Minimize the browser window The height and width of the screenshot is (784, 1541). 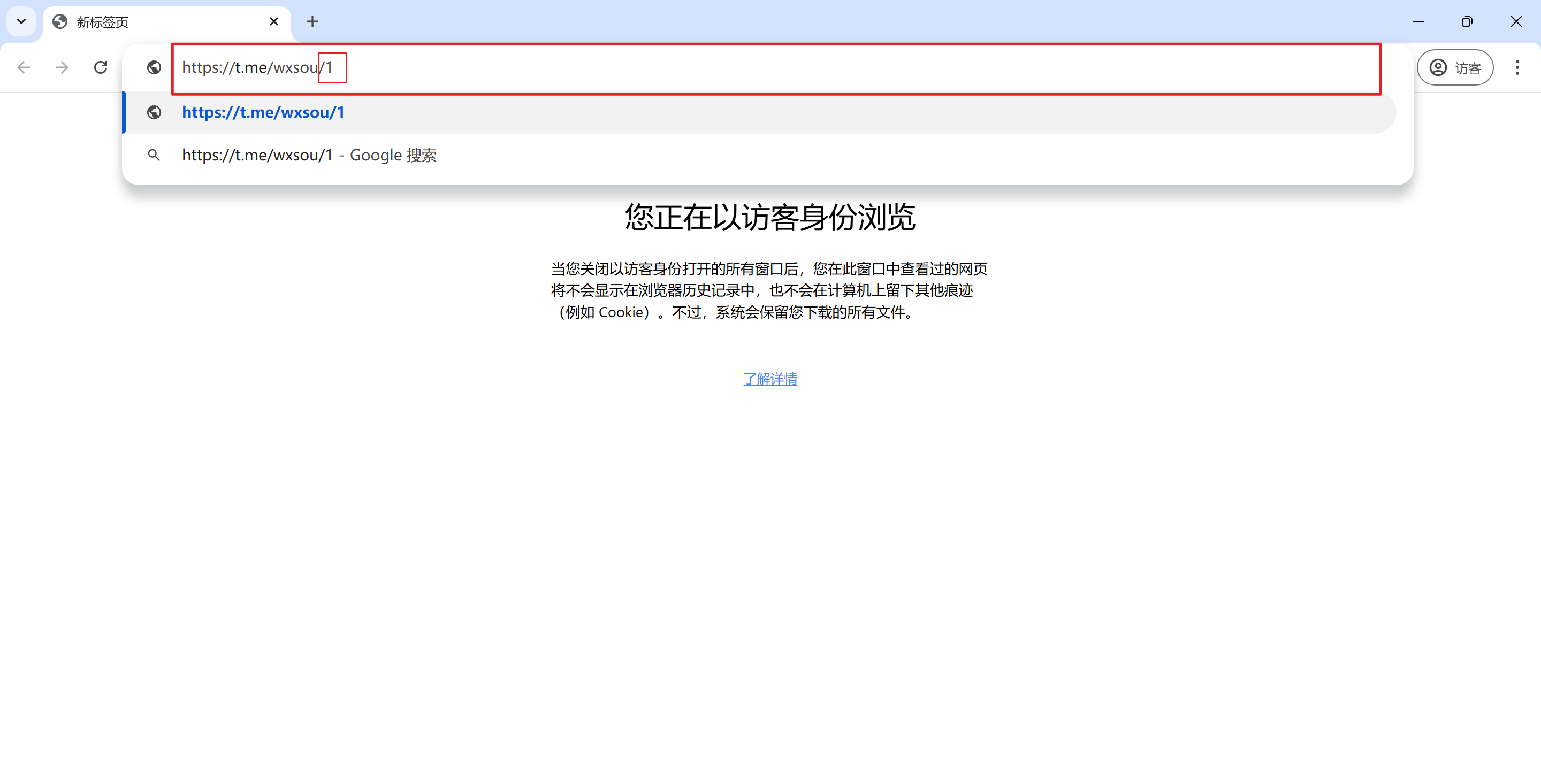coord(1418,22)
